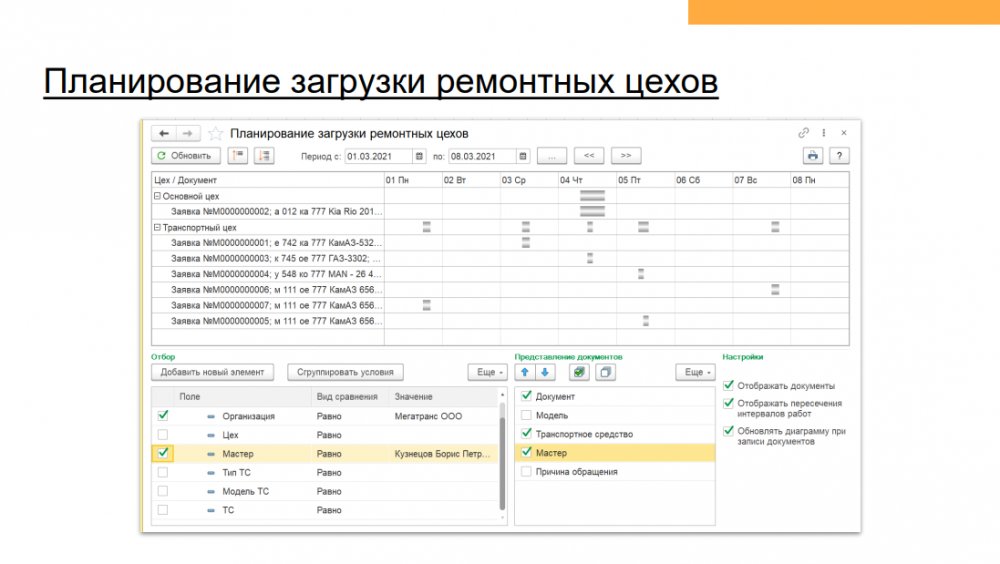
Task: Click the Добавить новый элемент button
Action: click(213, 372)
